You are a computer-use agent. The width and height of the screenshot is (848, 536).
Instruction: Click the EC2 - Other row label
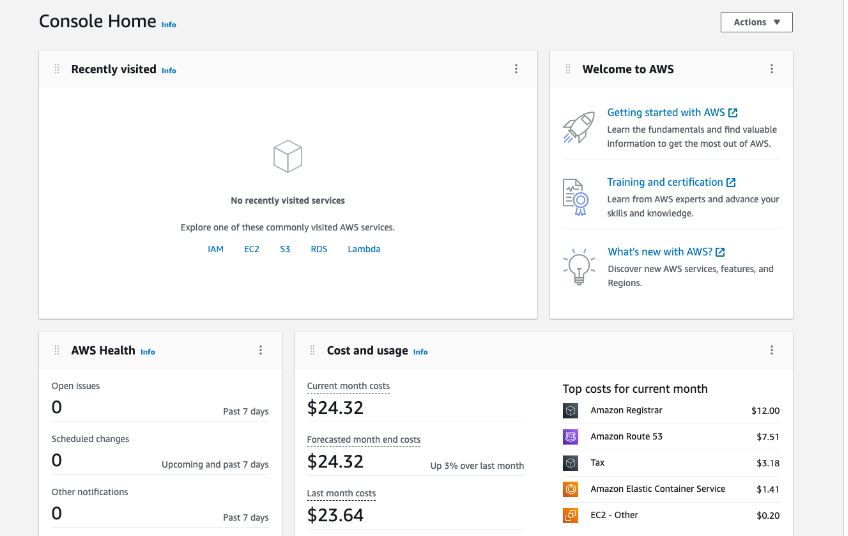click(614, 515)
